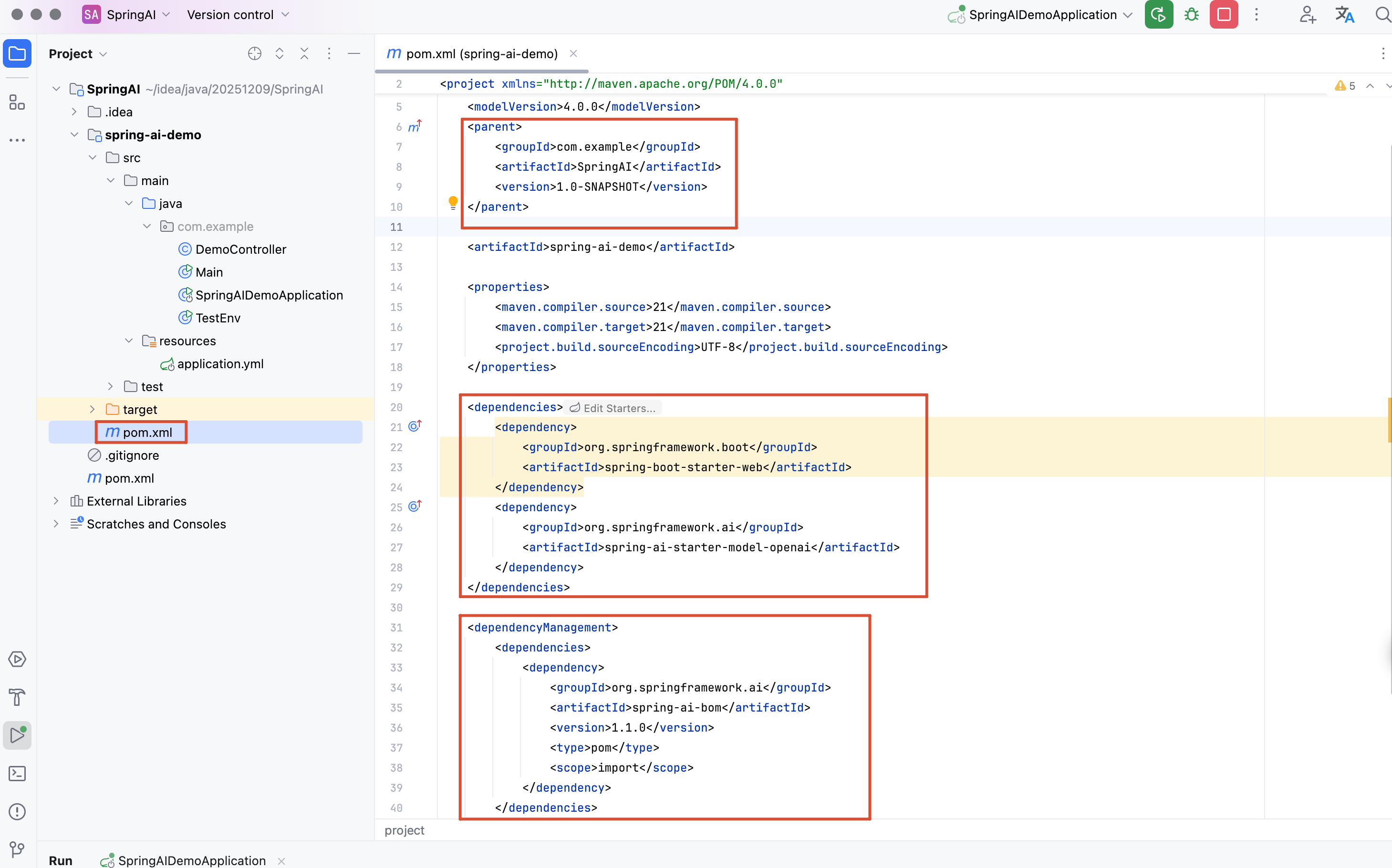Click the Rerun SpringAIDemoApplication icon
Viewport: 1392px width, 868px height.
(1158, 15)
